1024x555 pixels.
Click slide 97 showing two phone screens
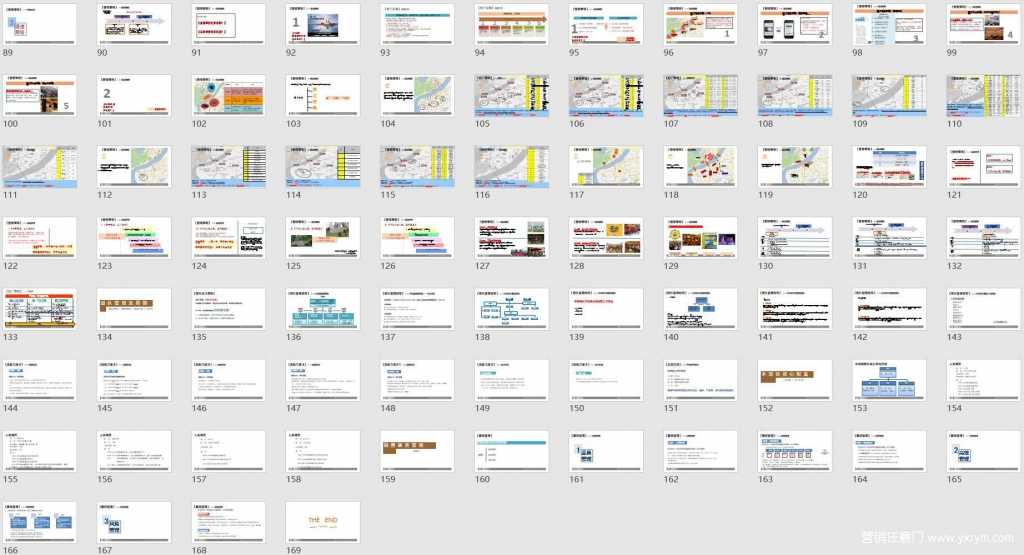coord(795,24)
